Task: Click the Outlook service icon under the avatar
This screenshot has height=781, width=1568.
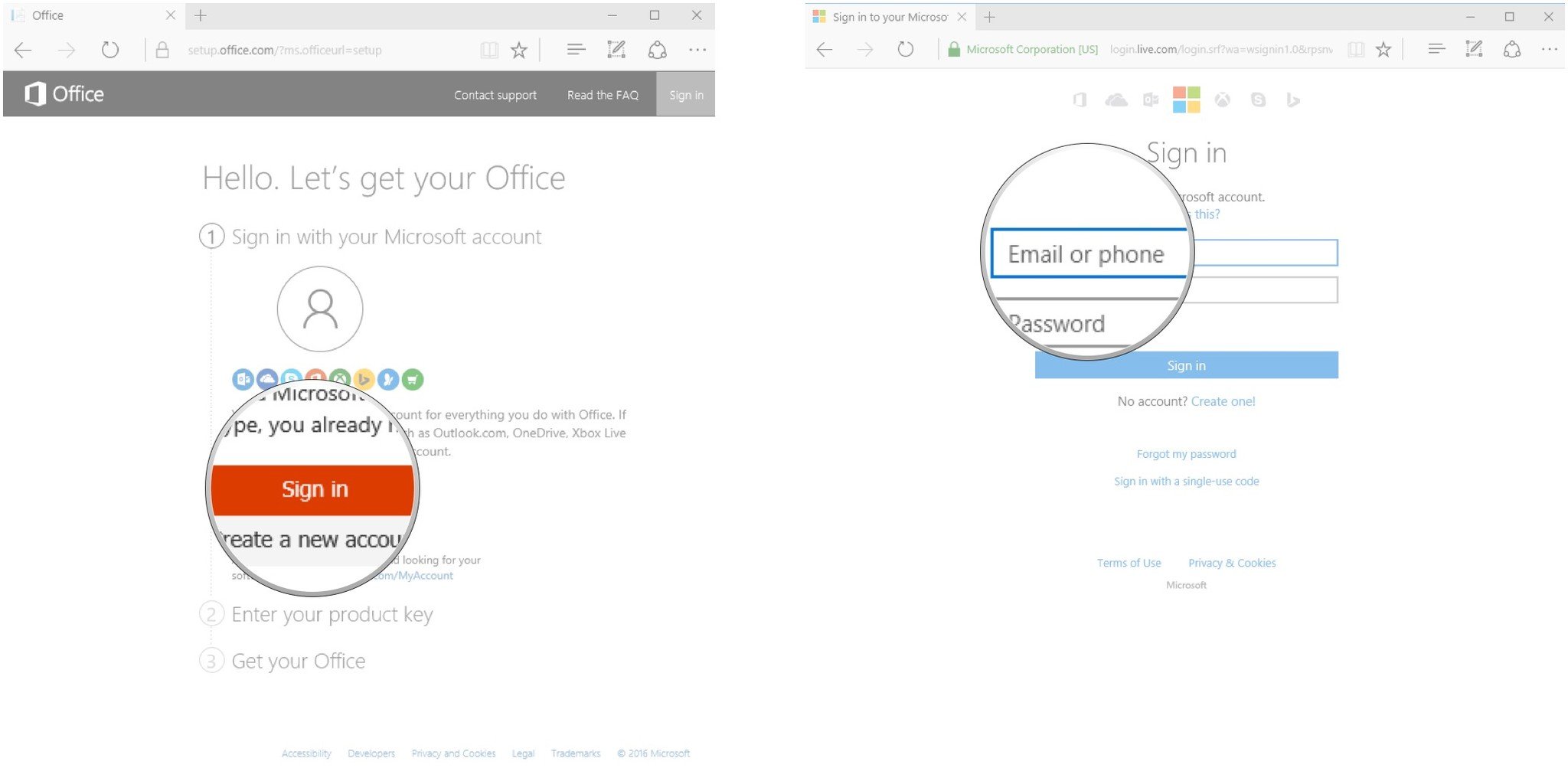Action: pyautogui.click(x=243, y=379)
